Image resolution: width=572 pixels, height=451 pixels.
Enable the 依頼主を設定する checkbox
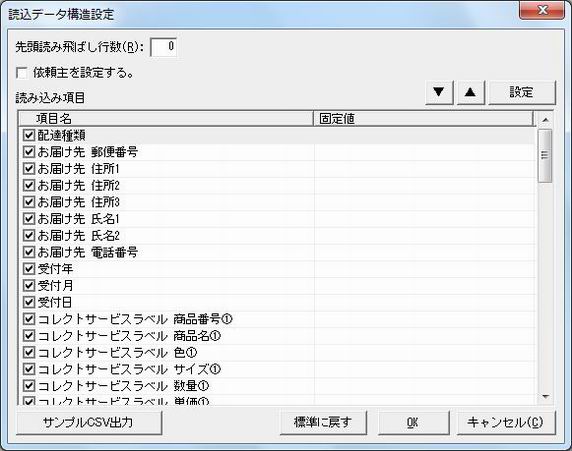tap(22, 73)
